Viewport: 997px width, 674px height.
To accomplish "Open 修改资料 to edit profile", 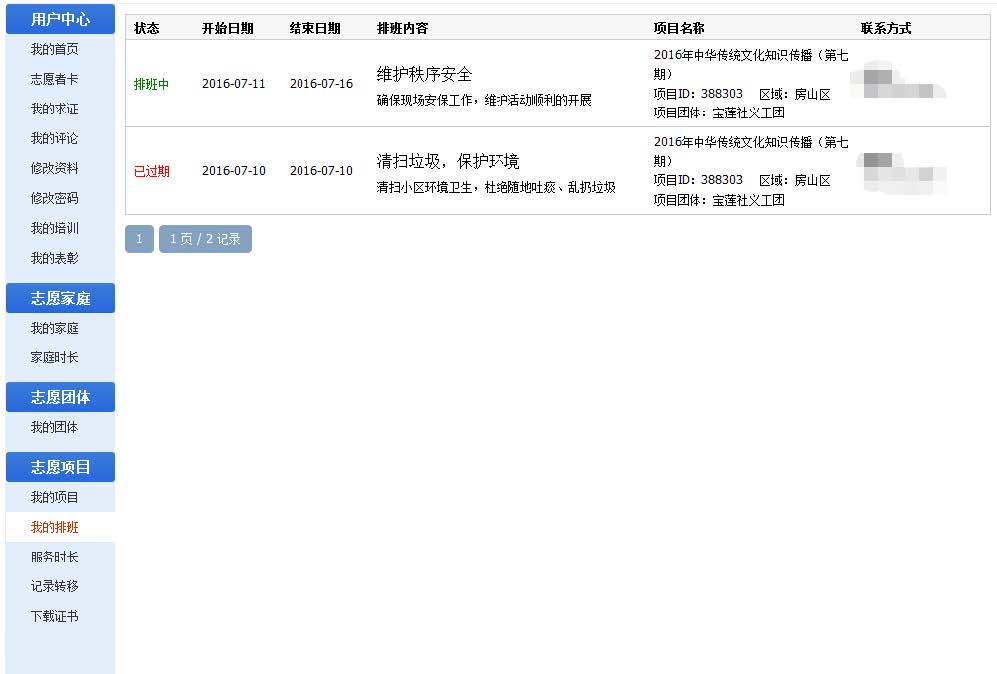I will pyautogui.click(x=54, y=169).
